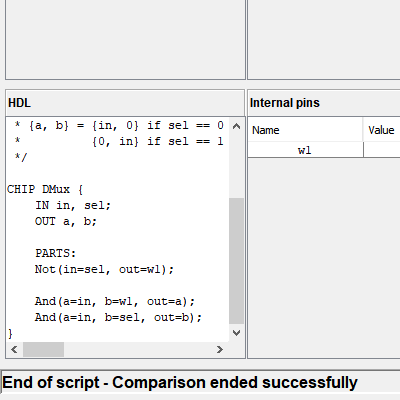The width and height of the screenshot is (400, 400).
Task: Click the And gate line with out=a
Action: (115, 301)
